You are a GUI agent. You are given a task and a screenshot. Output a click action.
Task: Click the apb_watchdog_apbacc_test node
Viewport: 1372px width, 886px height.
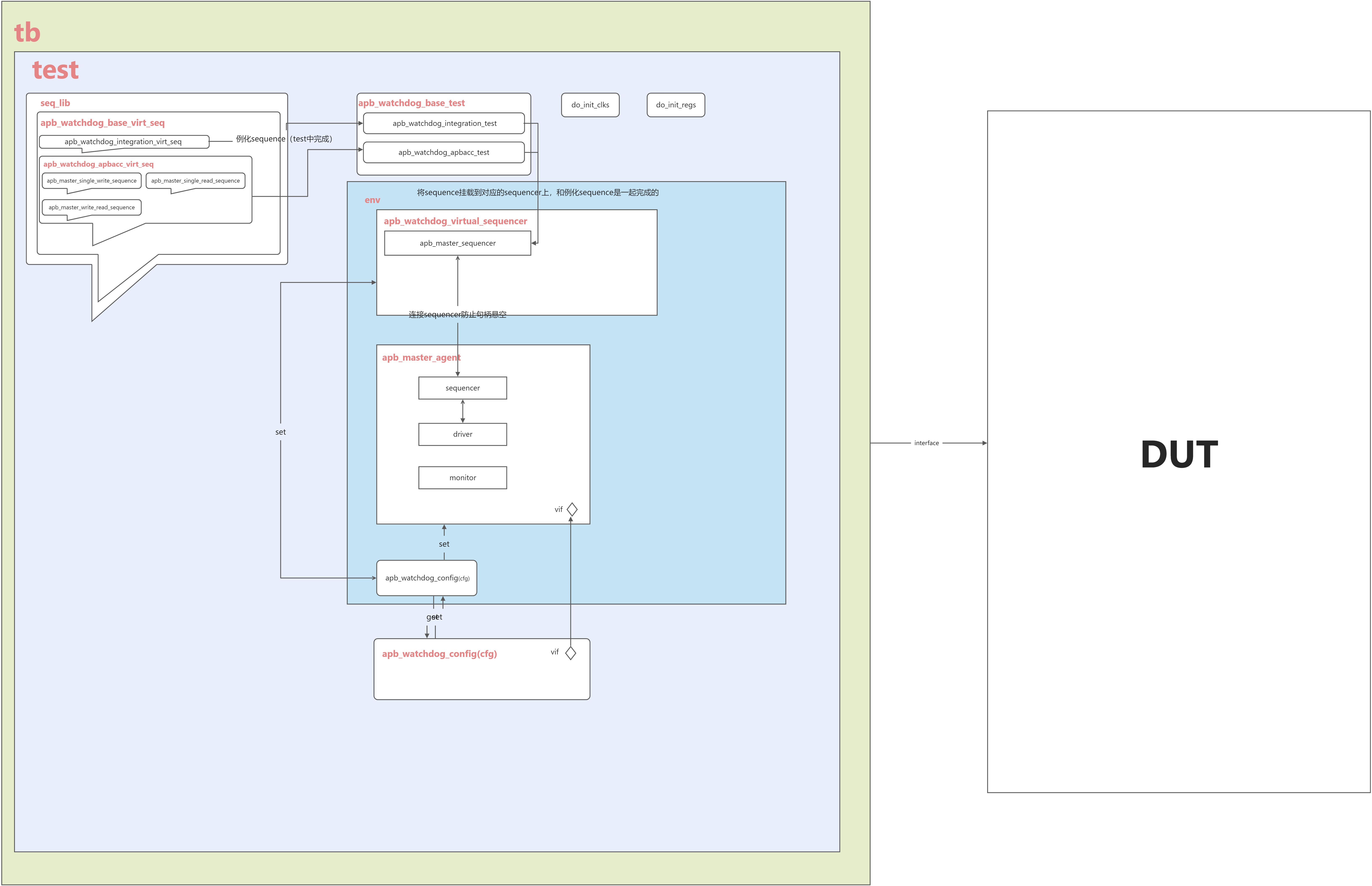(444, 152)
